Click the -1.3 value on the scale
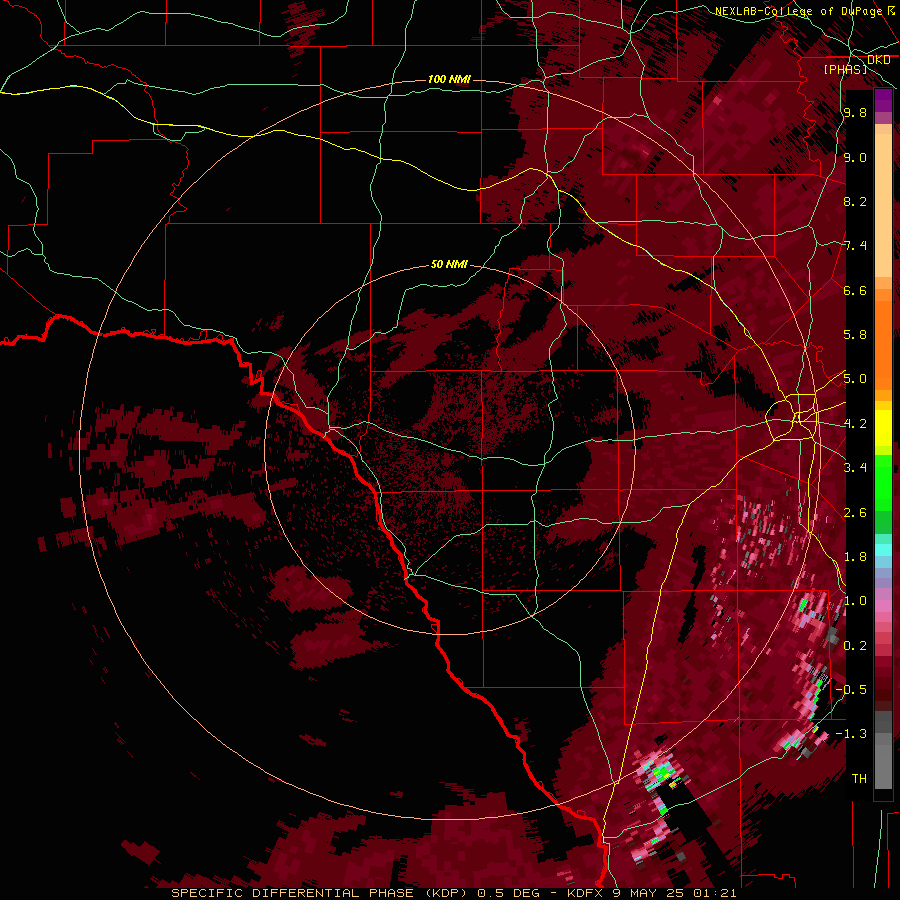The height and width of the screenshot is (900, 900). 851,734
